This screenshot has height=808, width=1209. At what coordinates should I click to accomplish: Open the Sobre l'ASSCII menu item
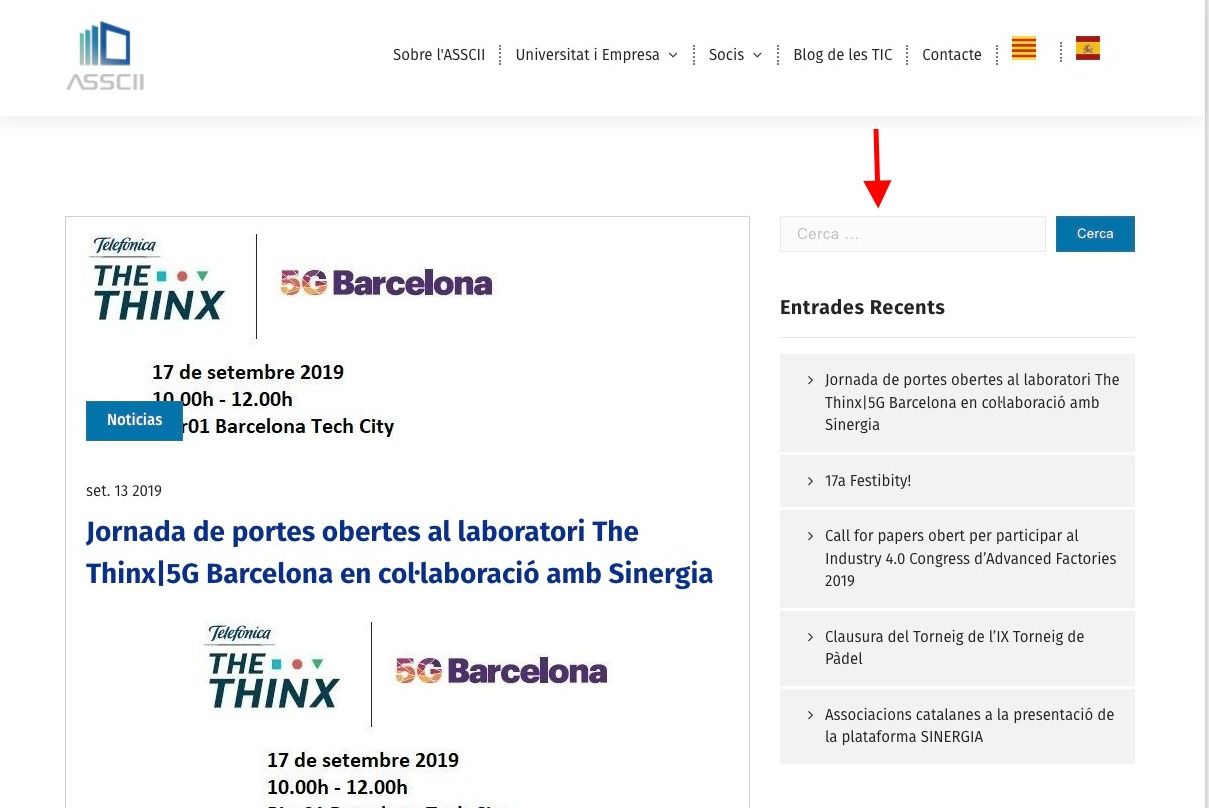pyautogui.click(x=439, y=55)
